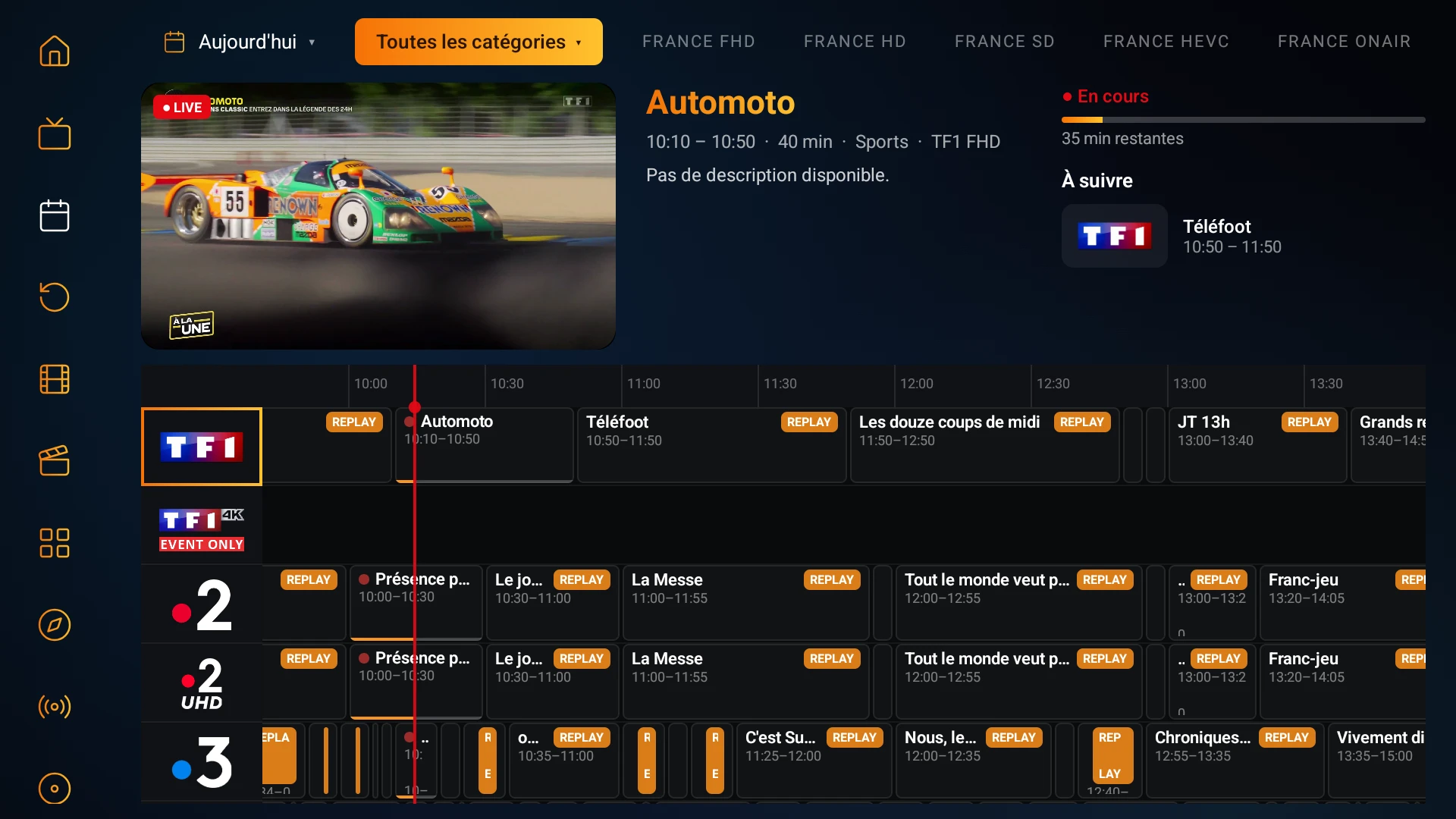Select Téléfoot 10:50–11:50 program cell

tap(711, 445)
